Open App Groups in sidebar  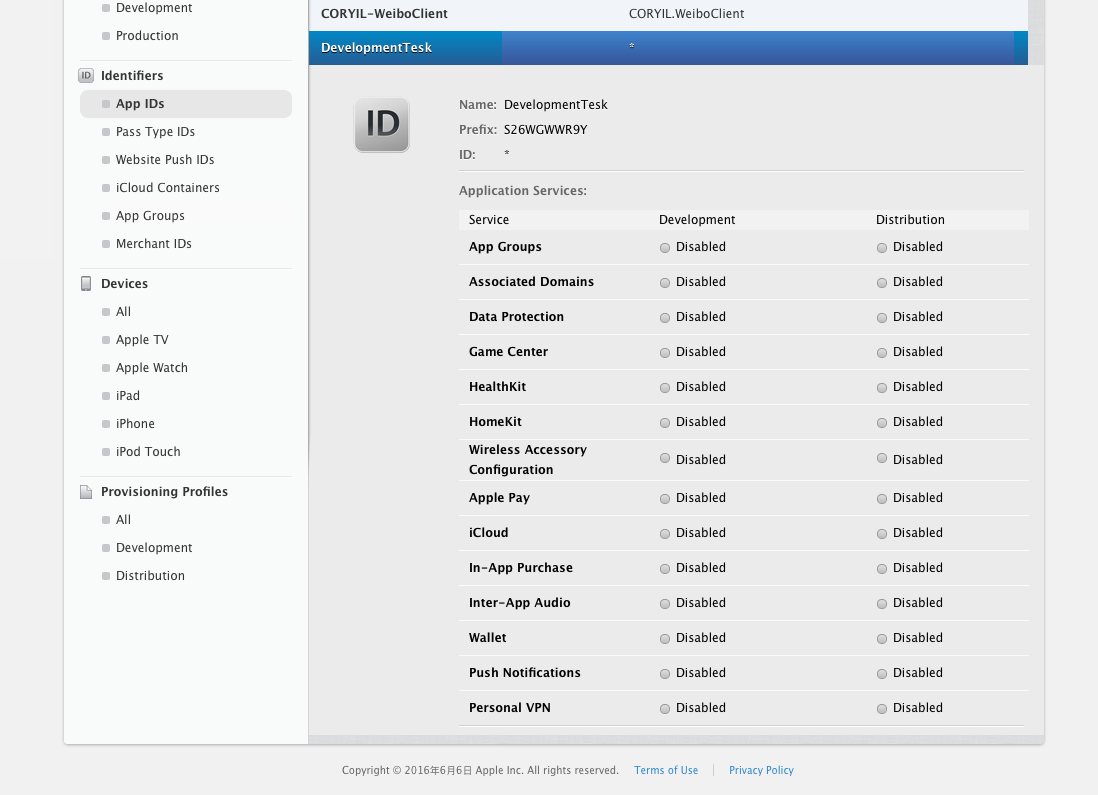click(150, 216)
